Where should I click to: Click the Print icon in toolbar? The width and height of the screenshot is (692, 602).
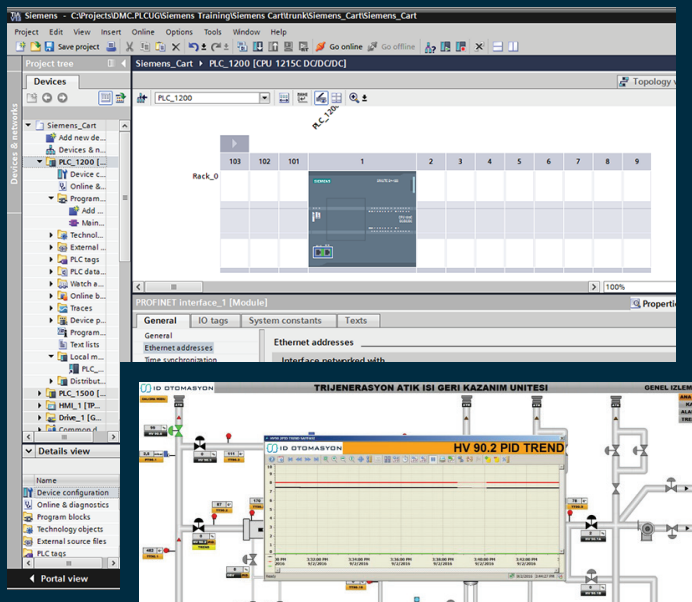tap(112, 46)
